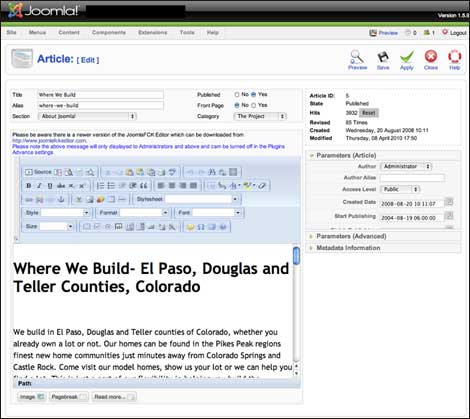
Task: Click the eraser remove-format icon
Action: (262, 186)
